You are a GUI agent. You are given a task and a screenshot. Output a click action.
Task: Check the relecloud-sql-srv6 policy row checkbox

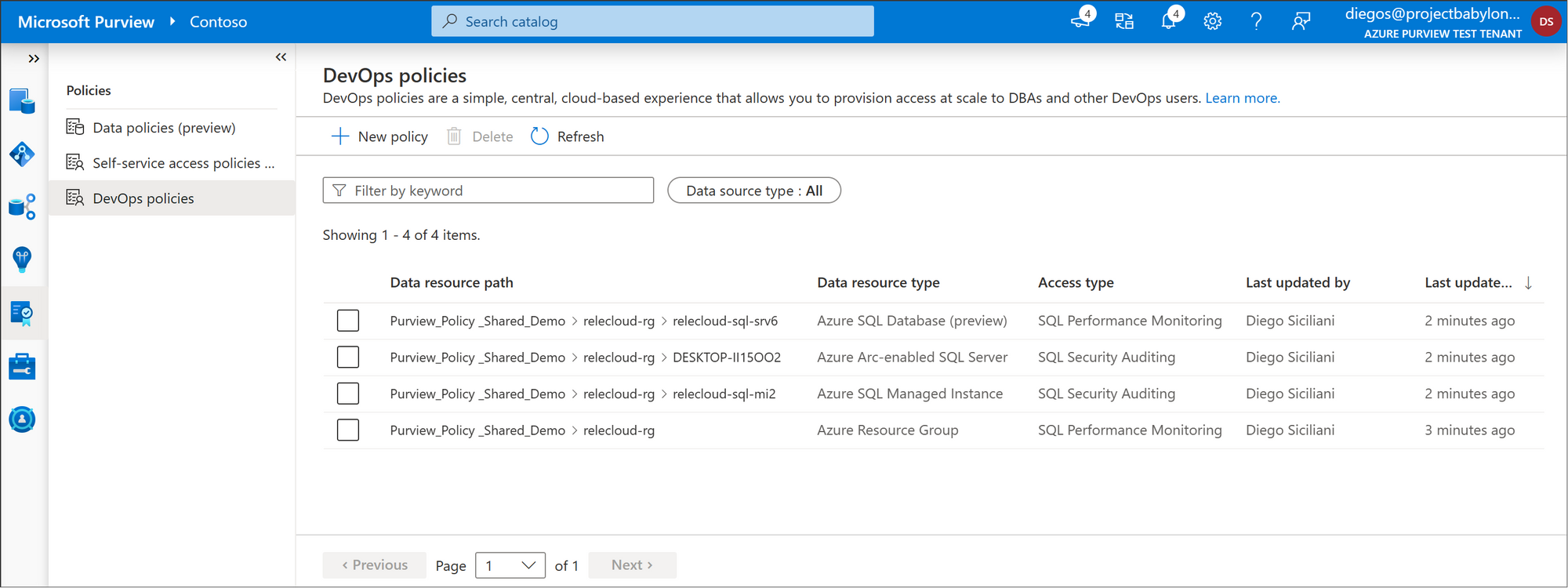coord(348,321)
